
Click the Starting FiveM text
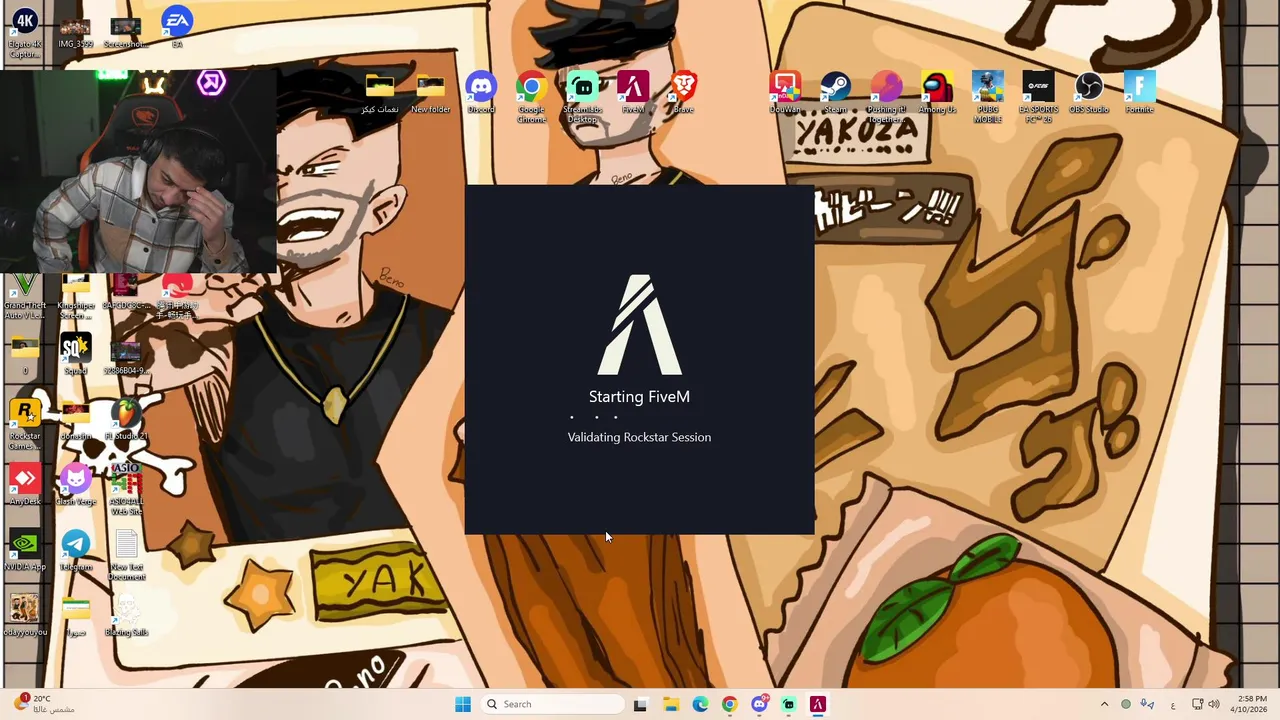639,397
